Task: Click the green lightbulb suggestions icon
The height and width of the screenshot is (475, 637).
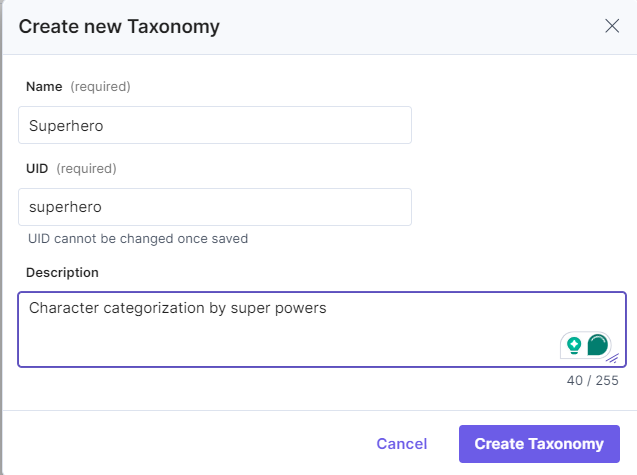Action: click(x=574, y=345)
